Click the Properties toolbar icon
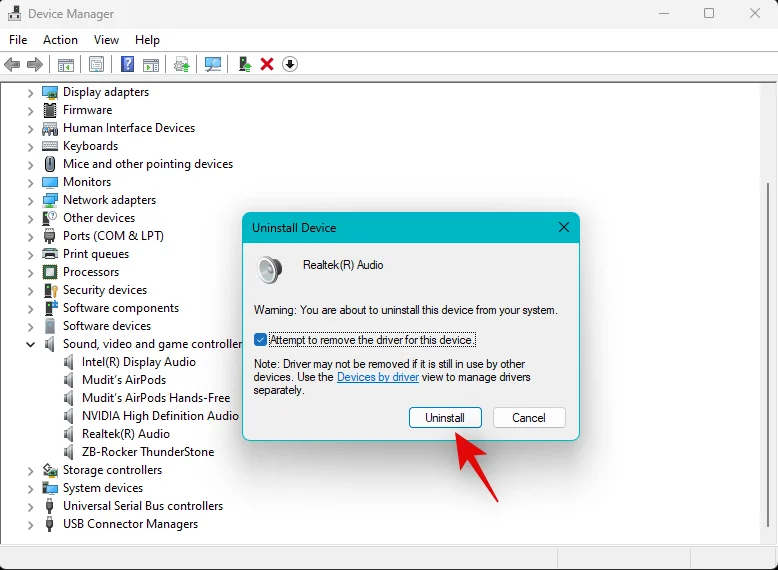 [x=96, y=64]
